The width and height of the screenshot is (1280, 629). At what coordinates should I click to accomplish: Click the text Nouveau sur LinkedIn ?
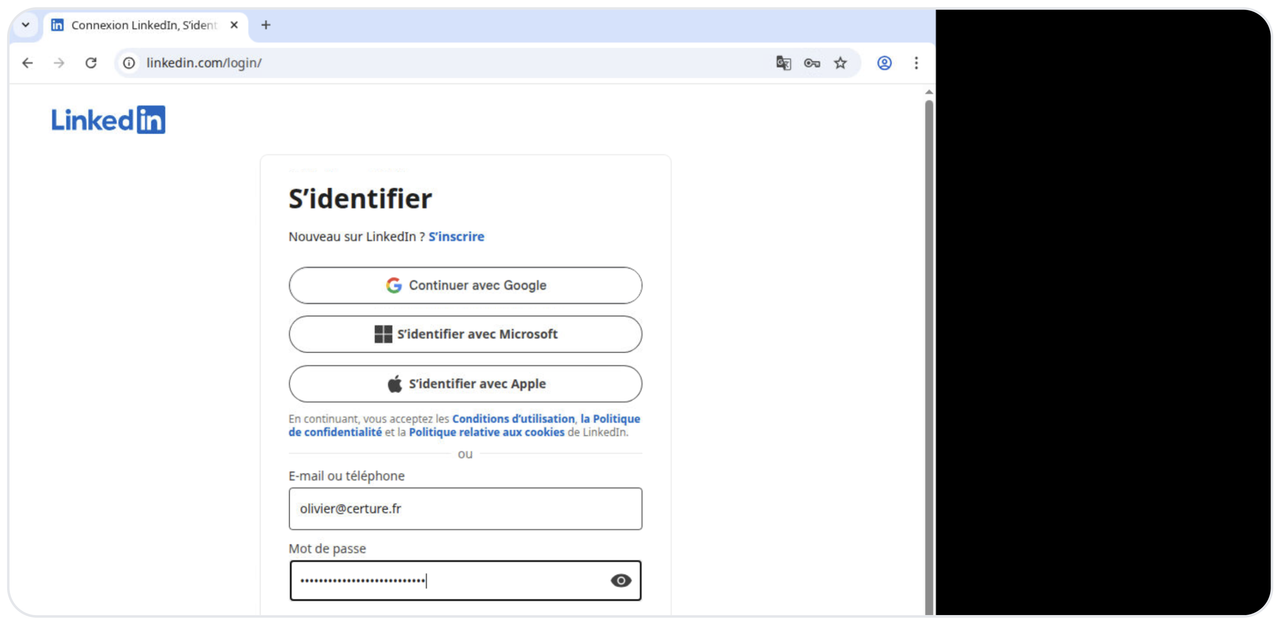(x=357, y=237)
